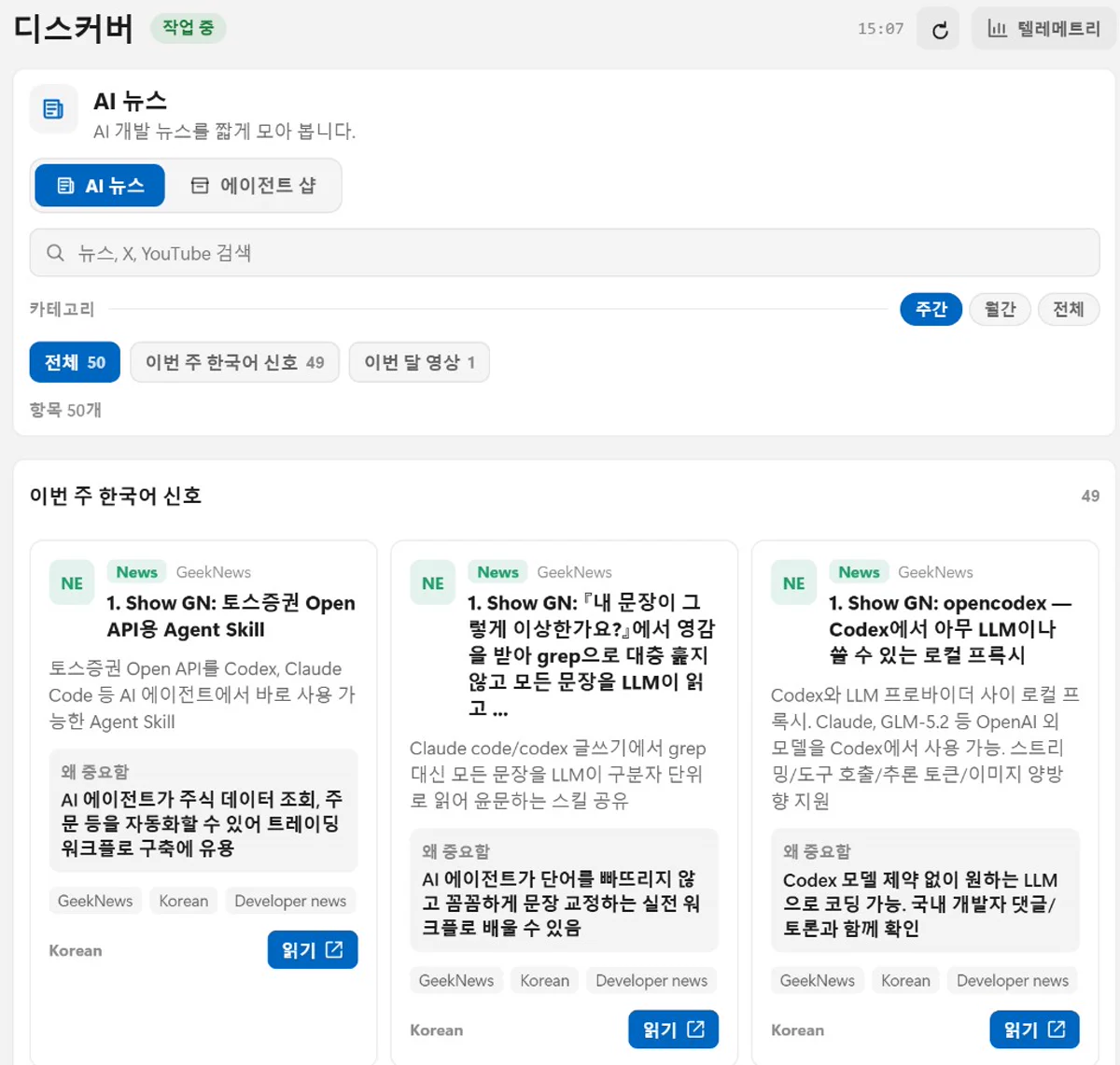Click the 항목 50개 count text
This screenshot has width=1120, height=1065.
(x=65, y=410)
